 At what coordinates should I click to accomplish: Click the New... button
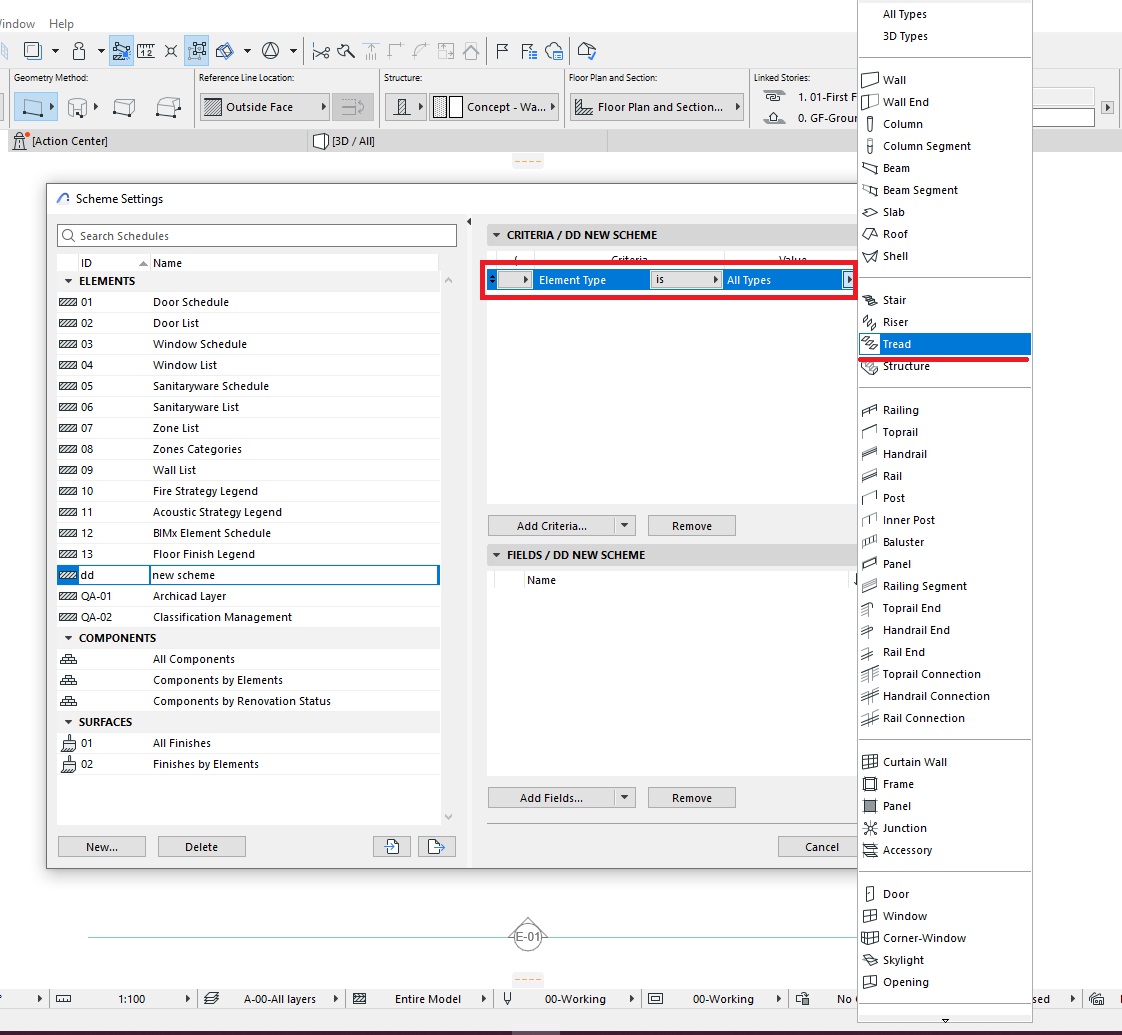pos(102,847)
